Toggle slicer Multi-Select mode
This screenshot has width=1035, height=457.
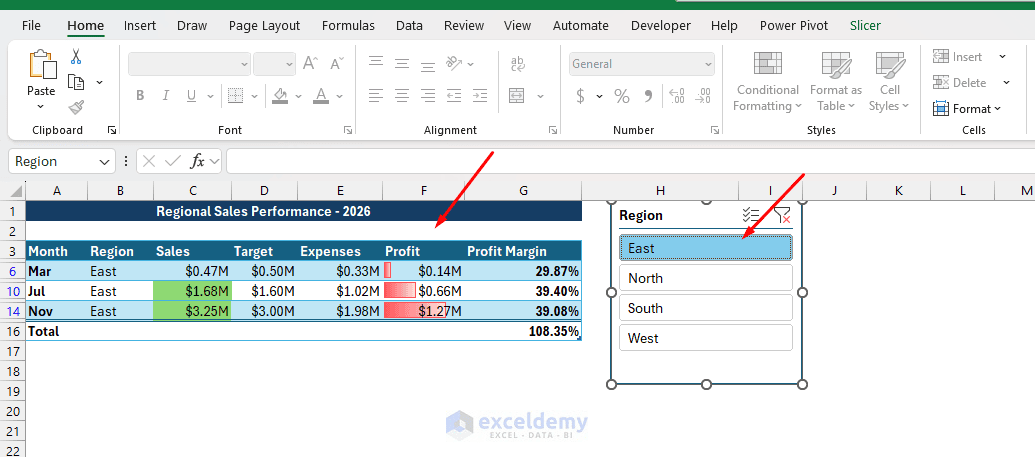[x=751, y=215]
